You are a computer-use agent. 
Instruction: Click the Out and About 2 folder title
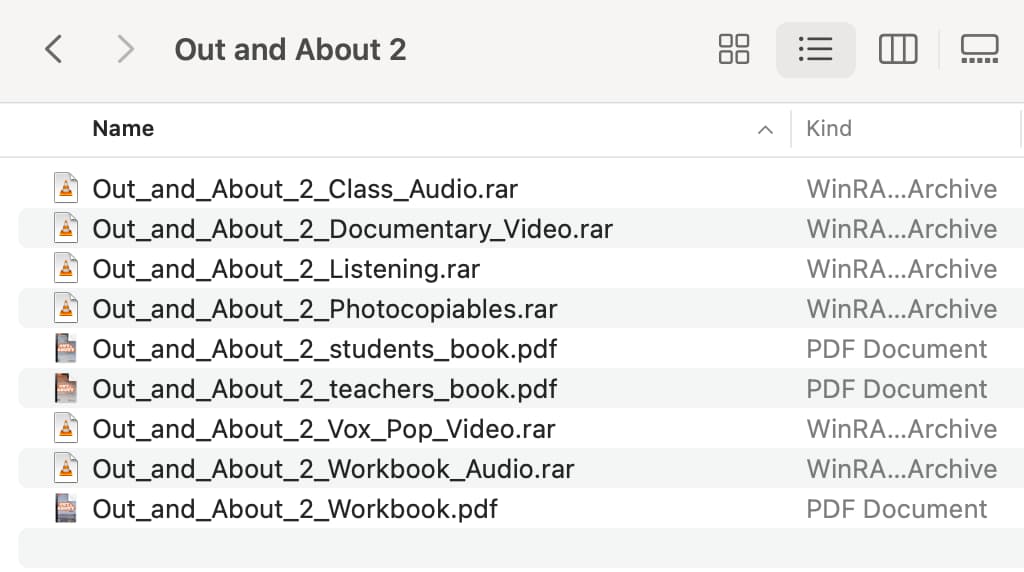[x=291, y=50]
